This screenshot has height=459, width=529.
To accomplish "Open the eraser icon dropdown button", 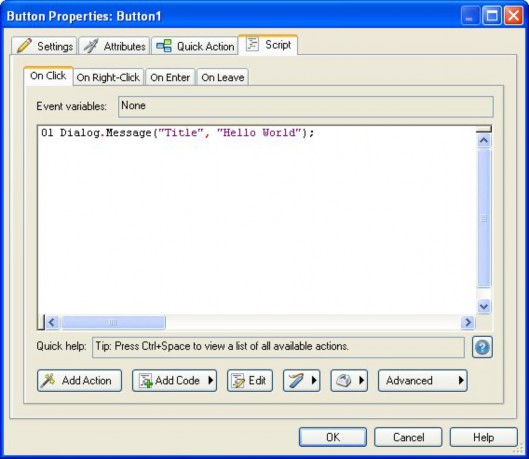I will click(349, 380).
